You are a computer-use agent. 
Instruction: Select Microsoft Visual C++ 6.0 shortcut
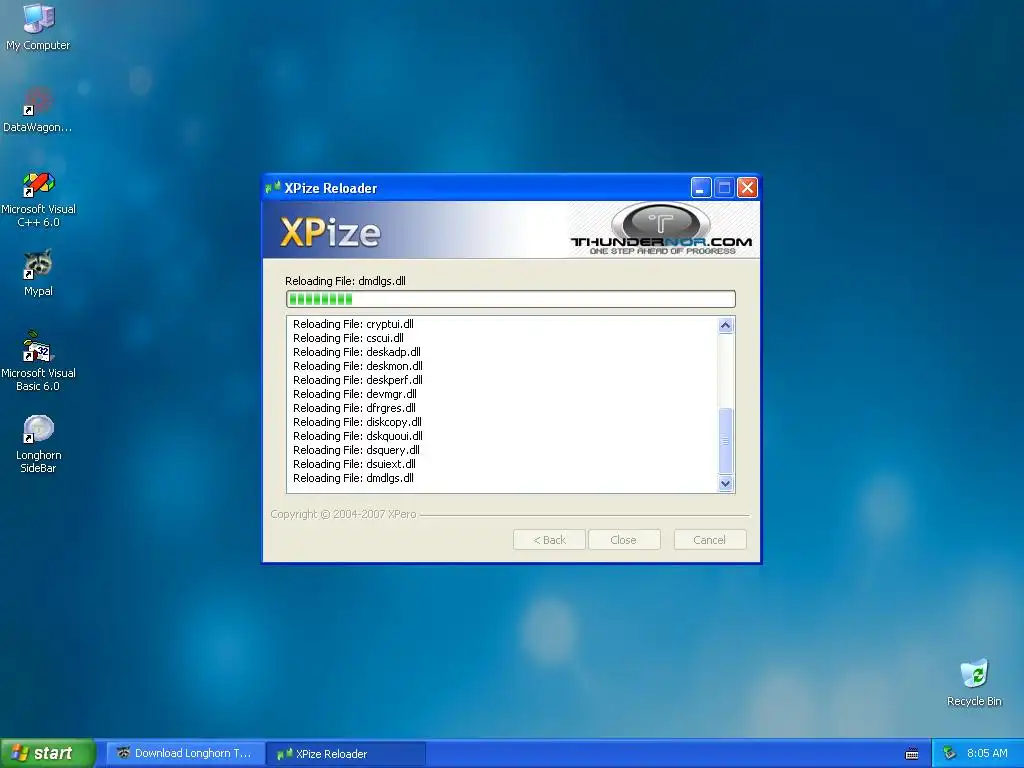[x=38, y=200]
